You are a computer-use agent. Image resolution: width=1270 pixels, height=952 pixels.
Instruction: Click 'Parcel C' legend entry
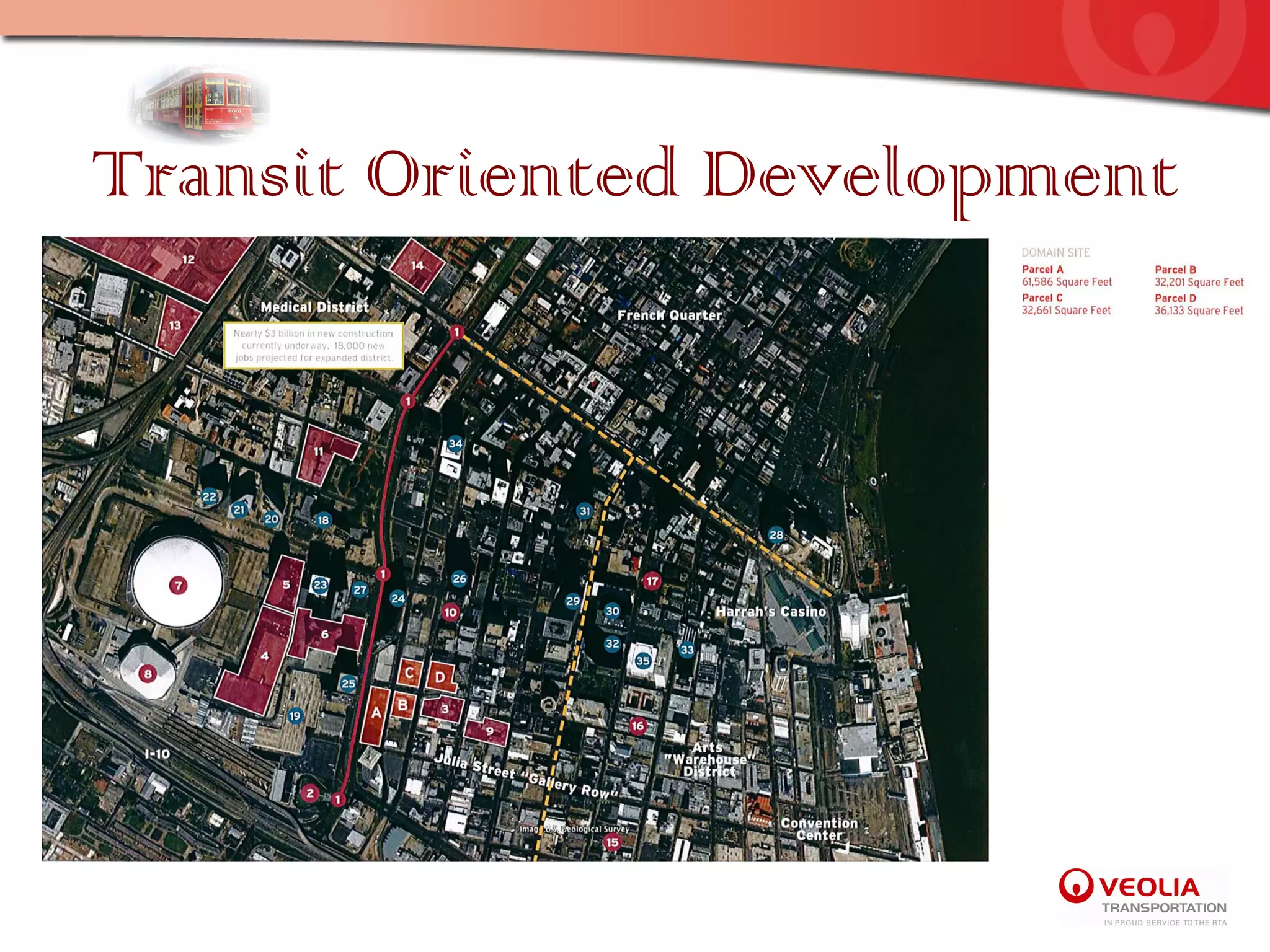(1067, 304)
